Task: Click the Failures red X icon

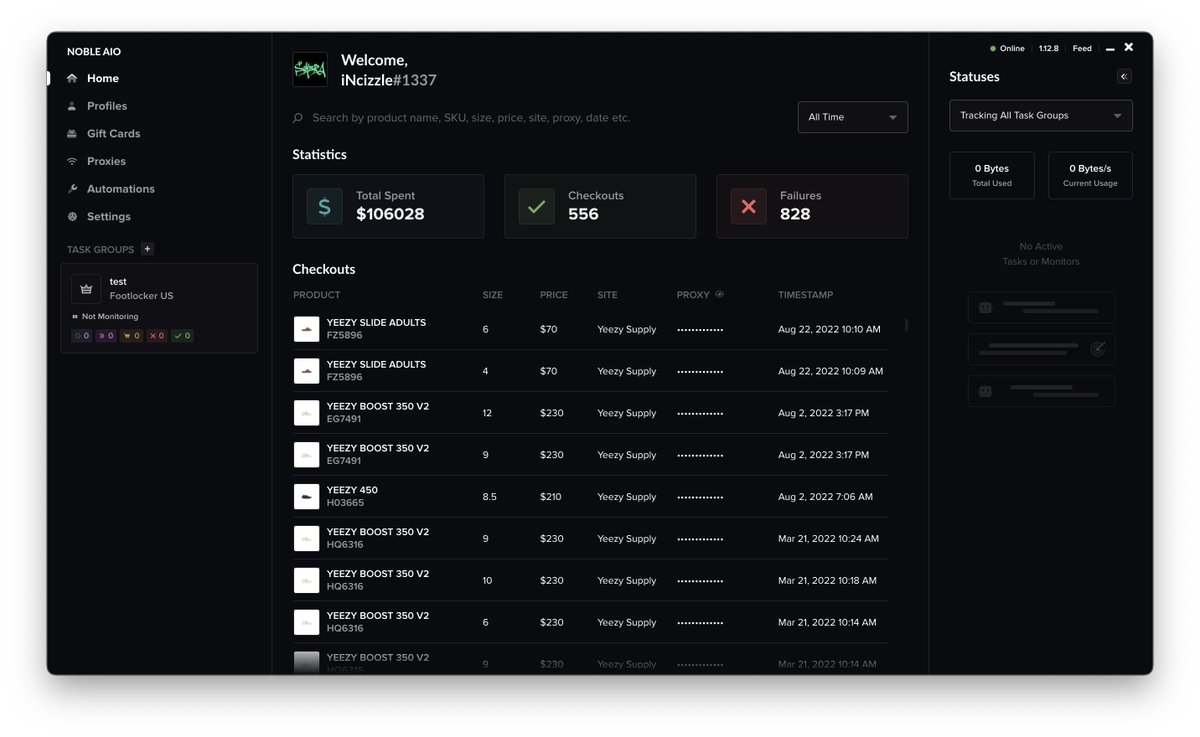Action: tap(749, 207)
